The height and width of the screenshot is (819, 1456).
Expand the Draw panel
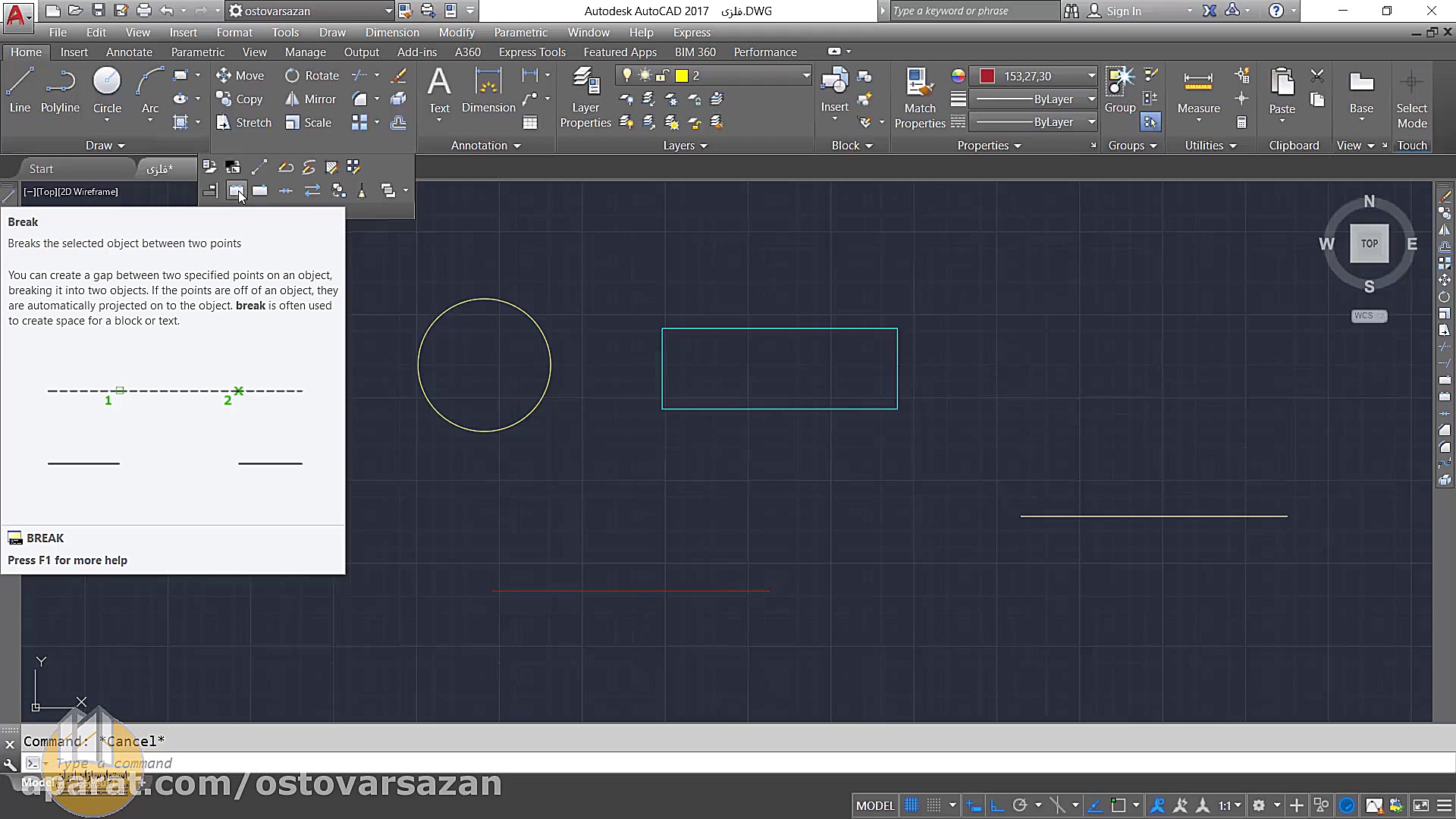tap(105, 146)
